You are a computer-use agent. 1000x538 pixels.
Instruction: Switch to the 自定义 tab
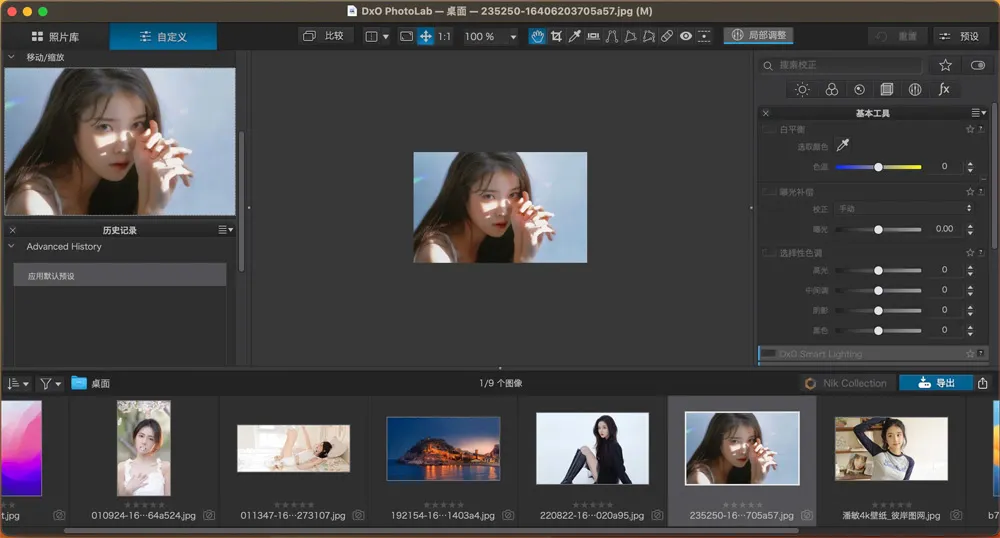click(x=163, y=37)
